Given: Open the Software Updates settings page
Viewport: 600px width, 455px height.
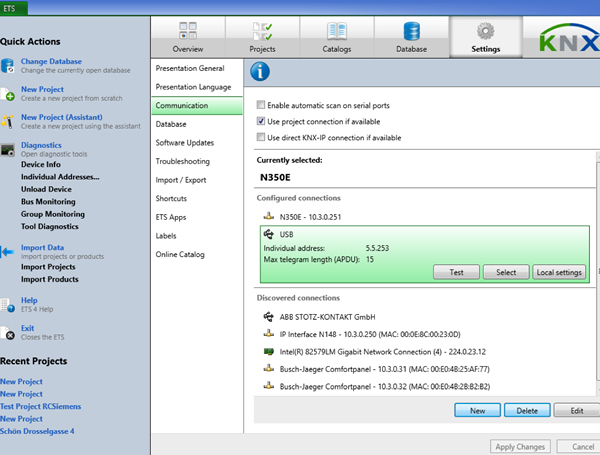Looking at the screenshot, I should point(197,143).
